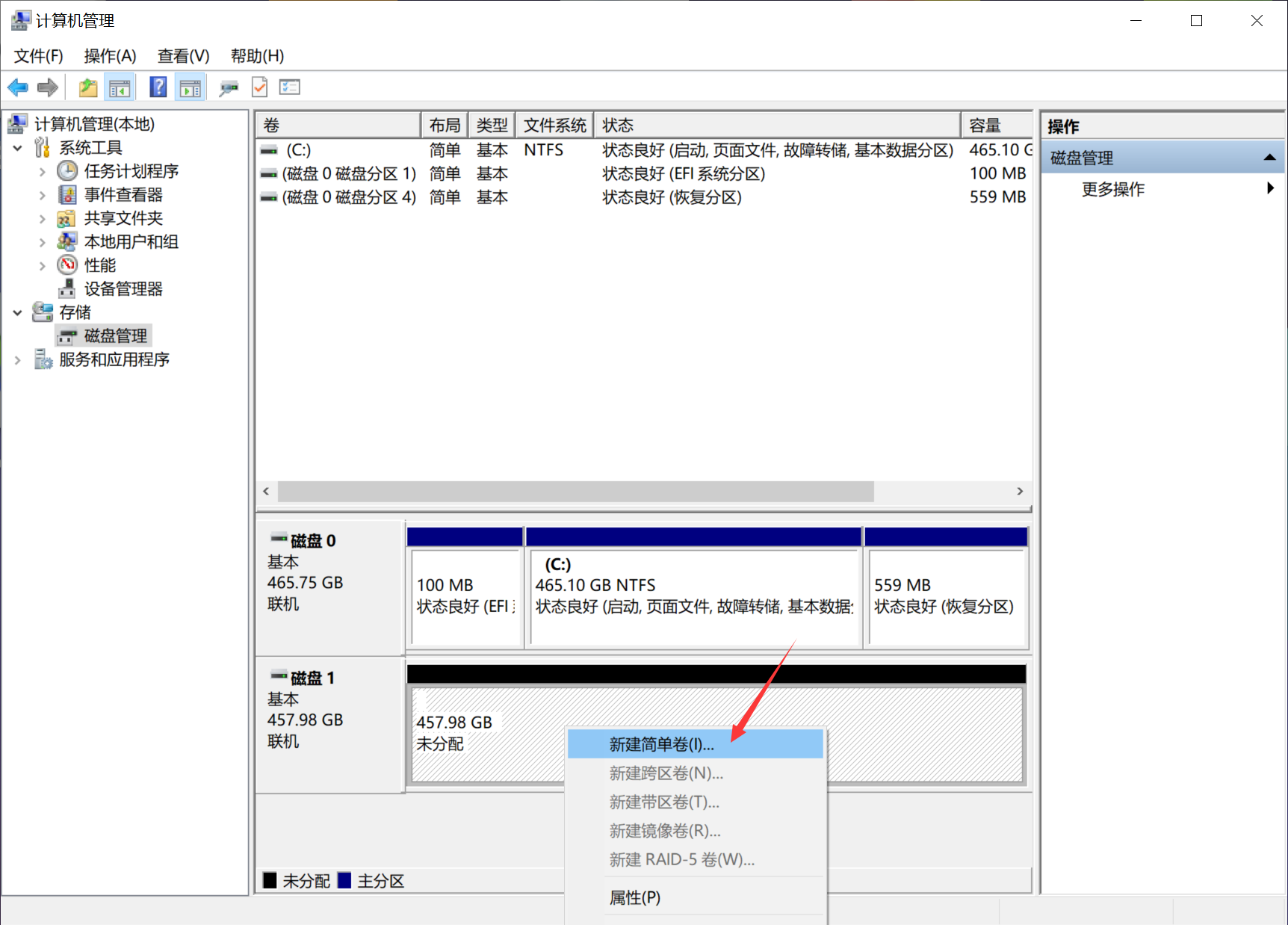Click the orange checkmark toolbar icon
1288x925 pixels.
(x=259, y=87)
